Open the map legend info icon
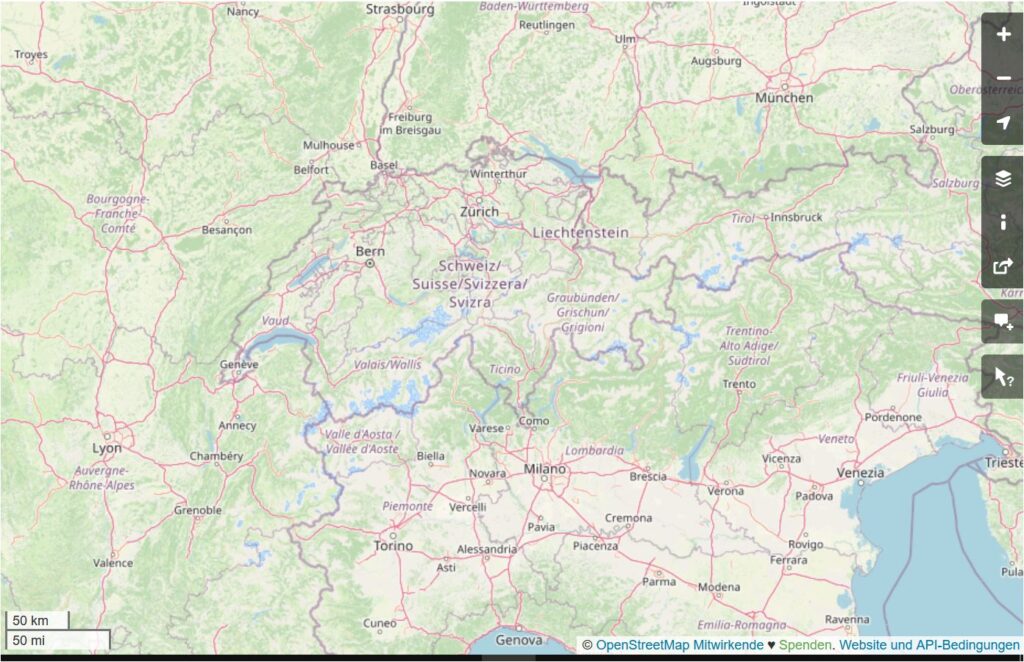 (x=1003, y=222)
